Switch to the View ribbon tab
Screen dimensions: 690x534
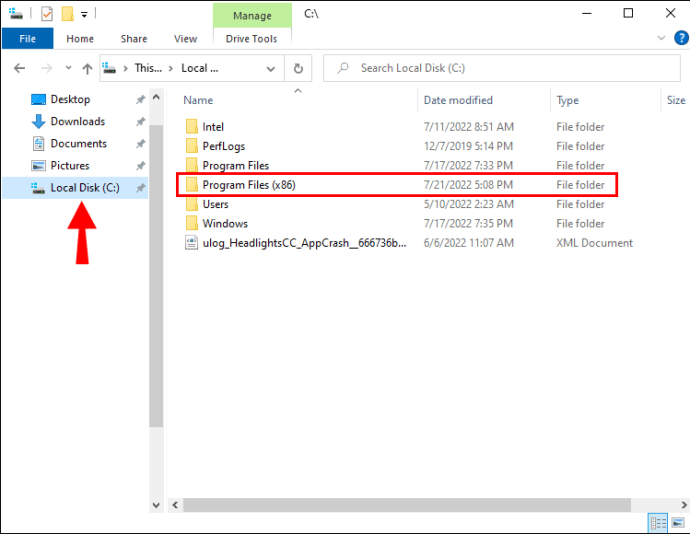185,39
